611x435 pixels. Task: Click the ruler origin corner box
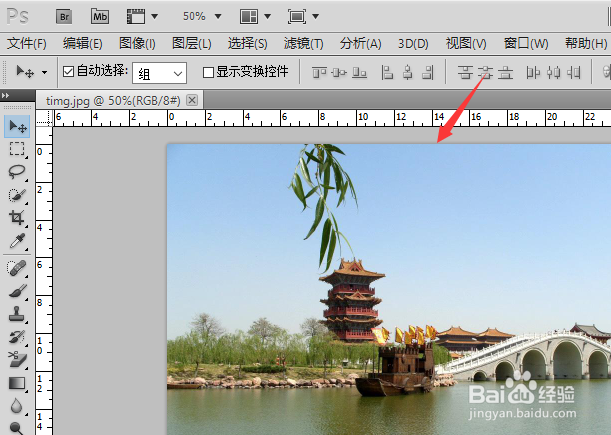click(x=44, y=118)
